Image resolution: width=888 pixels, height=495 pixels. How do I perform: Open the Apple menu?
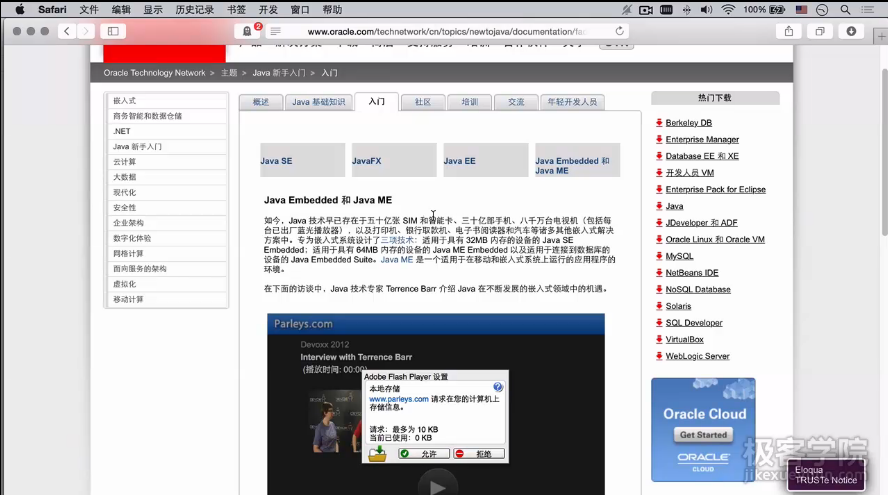(20, 10)
